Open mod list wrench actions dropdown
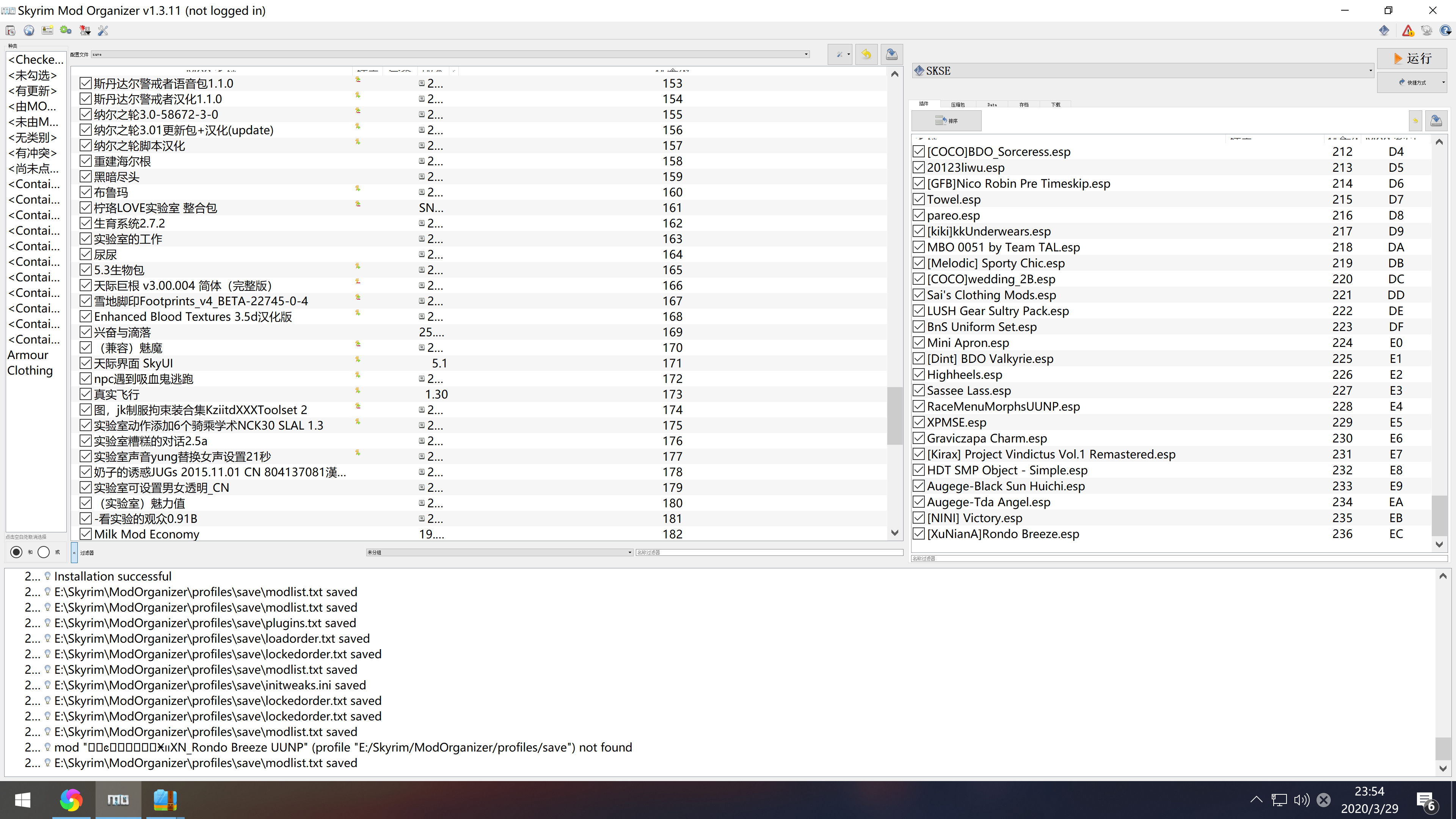 (x=840, y=54)
